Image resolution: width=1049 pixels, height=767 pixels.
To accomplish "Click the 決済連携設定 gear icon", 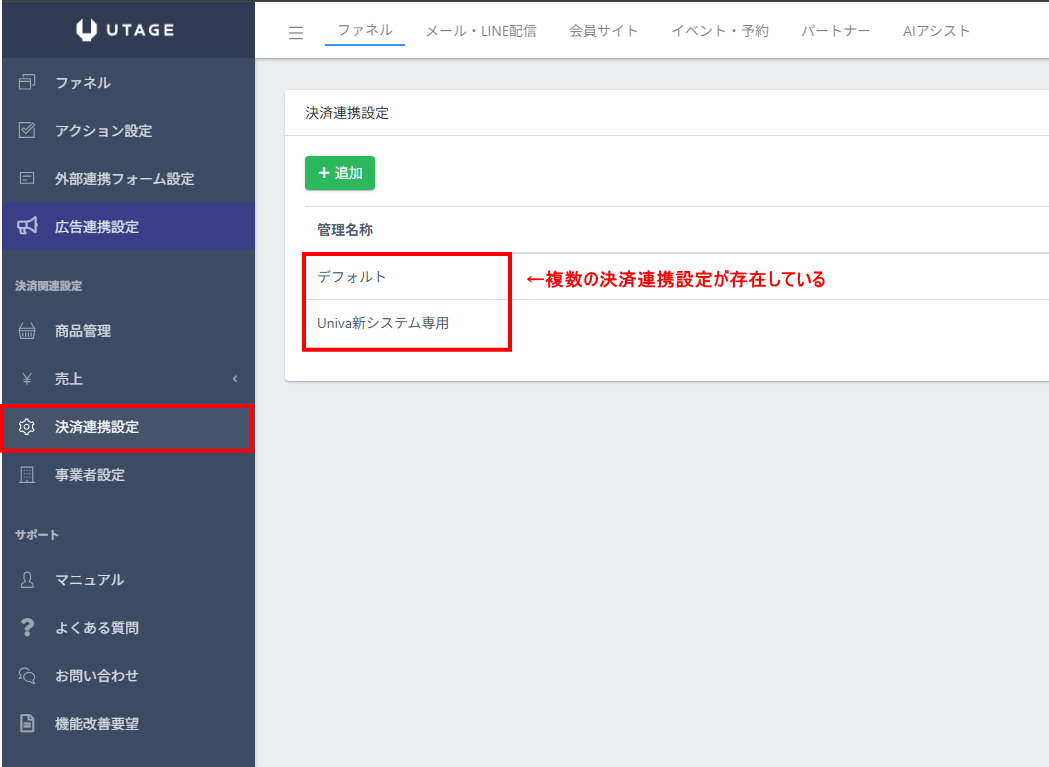I will click(x=28, y=427).
